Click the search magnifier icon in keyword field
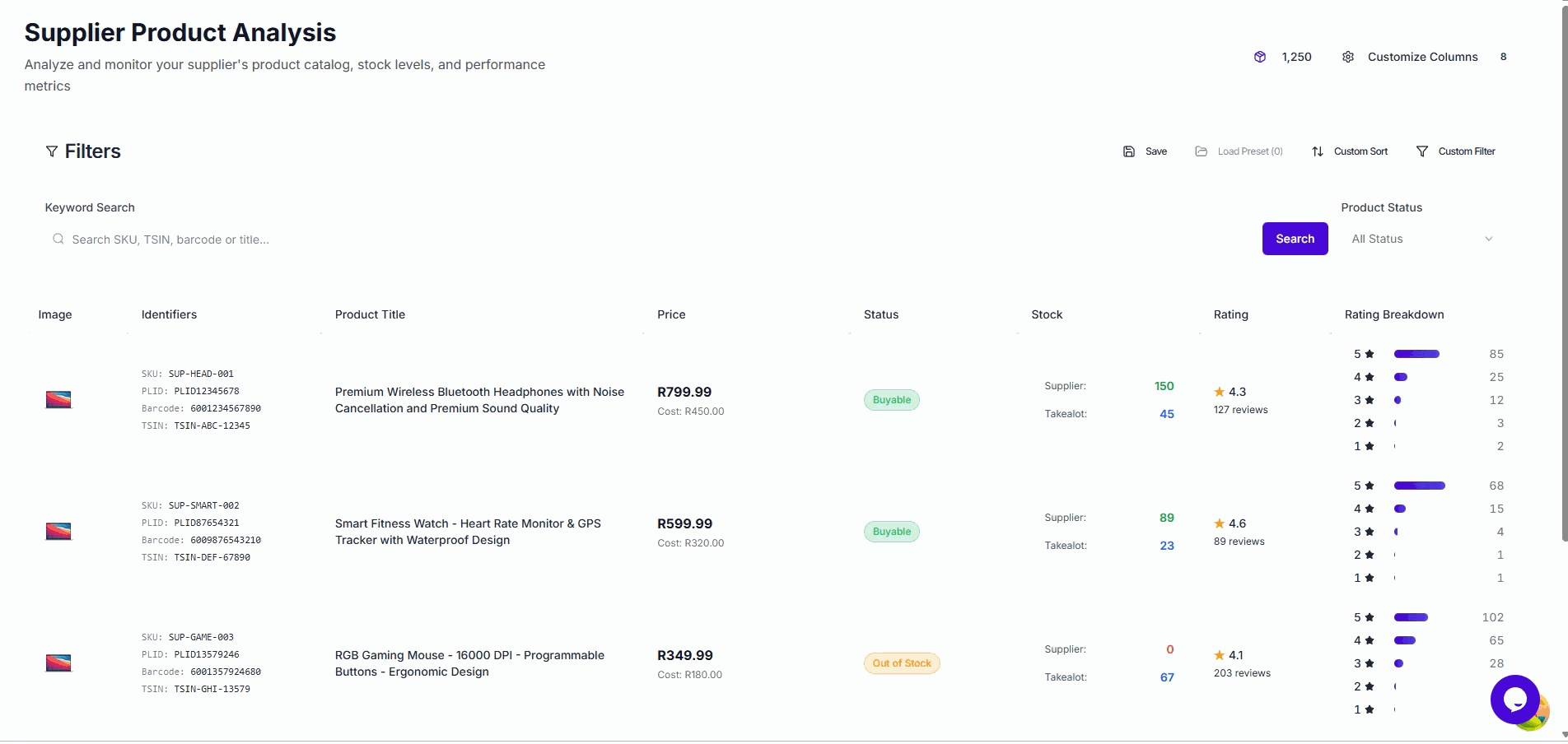The image size is (1568, 744). pyautogui.click(x=58, y=239)
